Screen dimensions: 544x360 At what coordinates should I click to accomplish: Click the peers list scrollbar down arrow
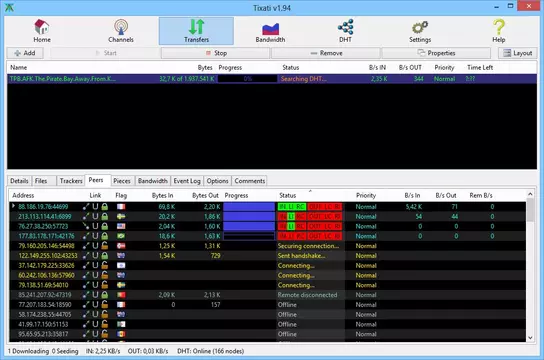(x=530, y=337)
